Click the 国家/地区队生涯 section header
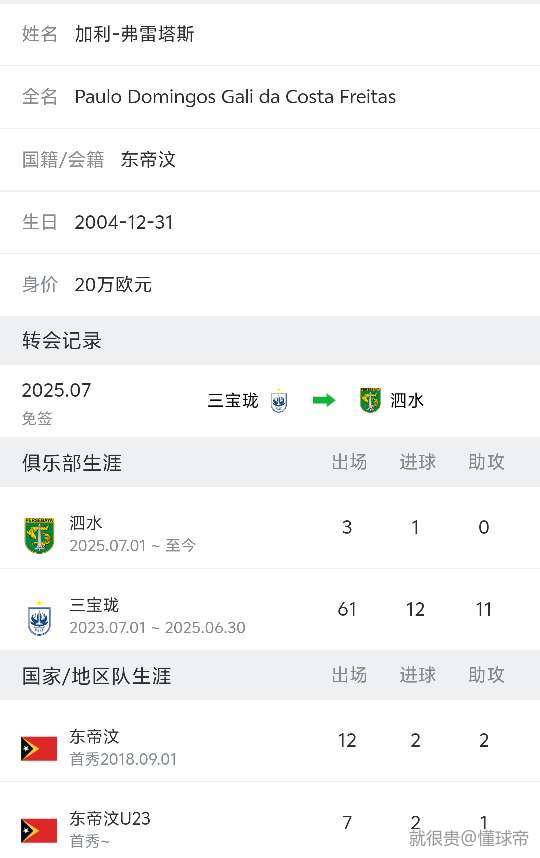 (96, 676)
